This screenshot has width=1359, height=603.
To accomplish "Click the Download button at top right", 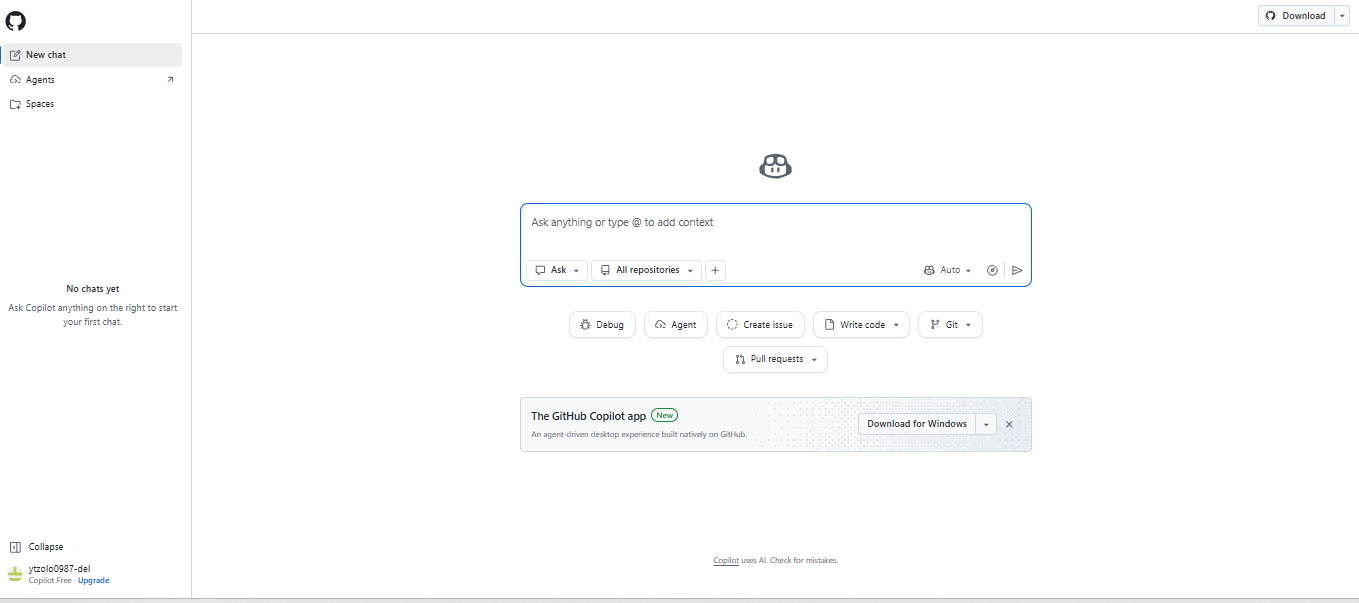I will pos(1296,15).
